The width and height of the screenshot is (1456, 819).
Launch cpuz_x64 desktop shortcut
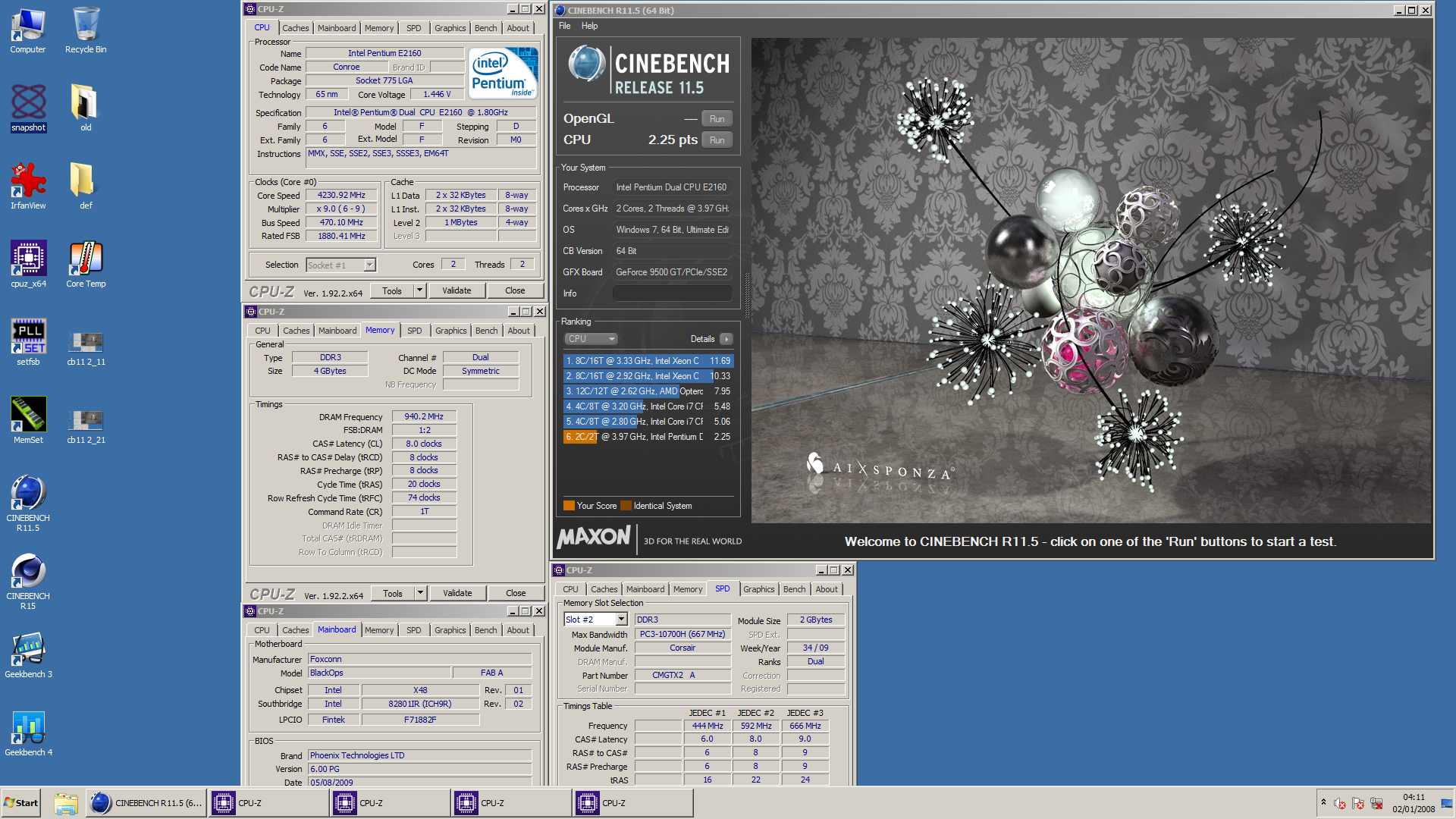pos(28,265)
